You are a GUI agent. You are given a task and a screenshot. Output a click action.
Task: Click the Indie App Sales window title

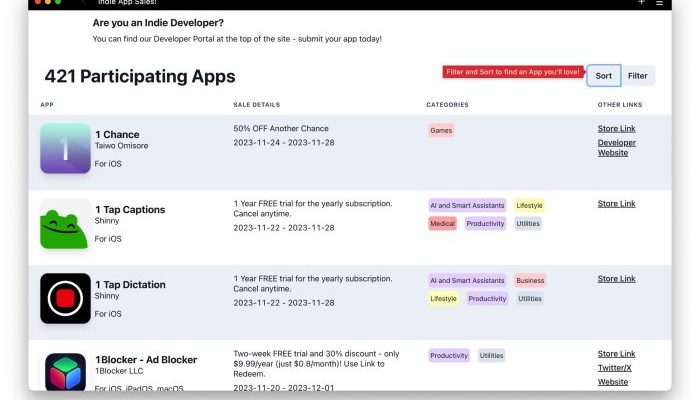click(127, 3)
